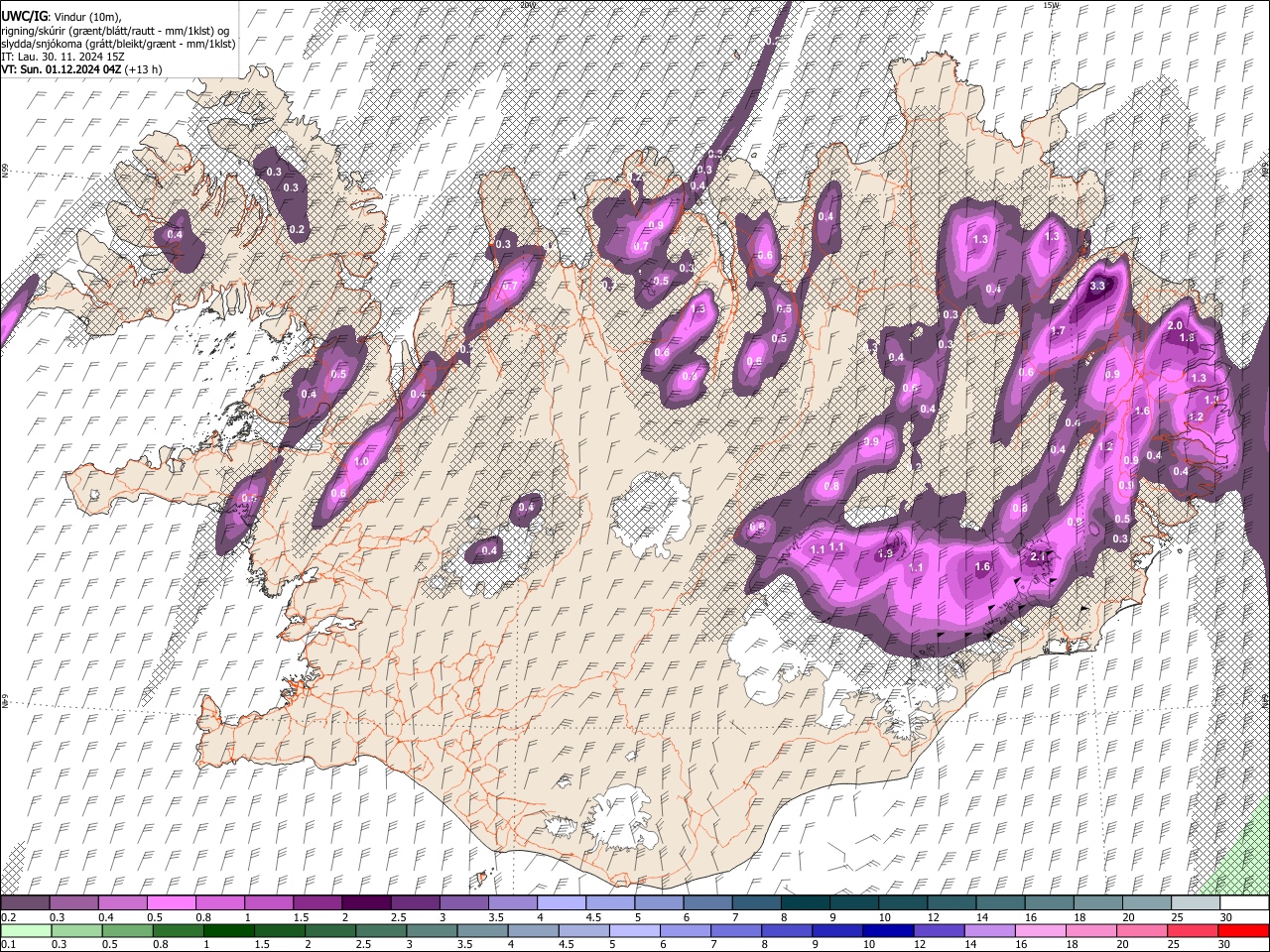Screen dimensions: 1270x952
Task: Click the upper legend label 0.2
Action: coord(8,917)
